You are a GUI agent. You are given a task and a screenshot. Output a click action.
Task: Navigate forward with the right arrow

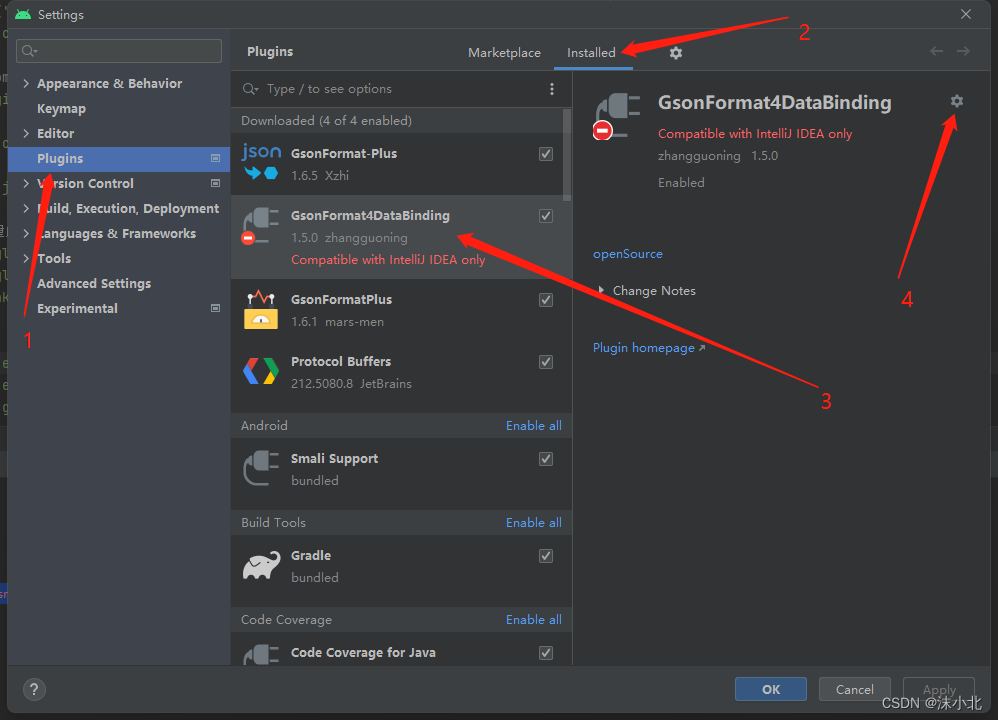pyautogui.click(x=963, y=51)
